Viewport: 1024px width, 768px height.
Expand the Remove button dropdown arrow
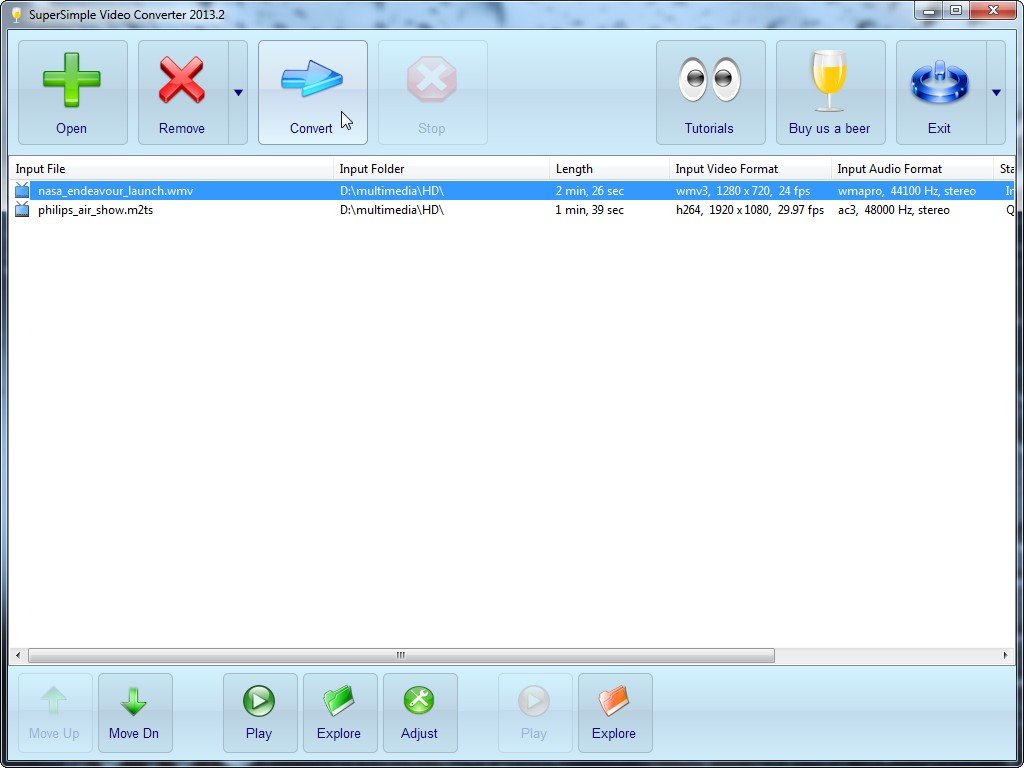[x=238, y=92]
